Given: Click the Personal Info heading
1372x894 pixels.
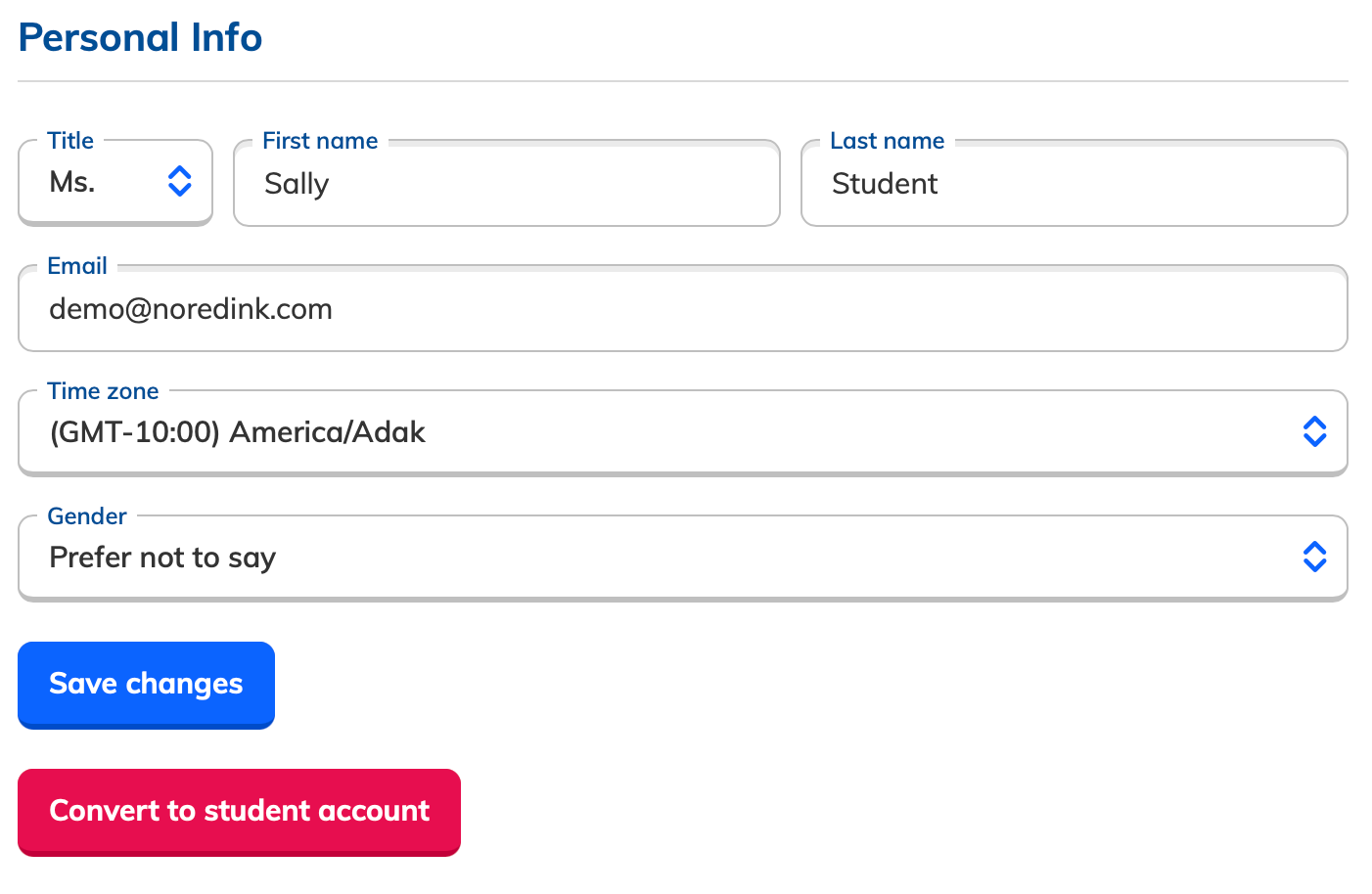Looking at the screenshot, I should coord(140,37).
